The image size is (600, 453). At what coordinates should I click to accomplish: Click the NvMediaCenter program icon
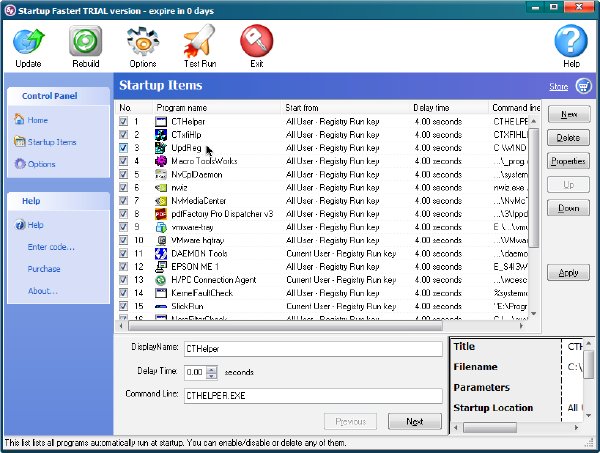161,201
